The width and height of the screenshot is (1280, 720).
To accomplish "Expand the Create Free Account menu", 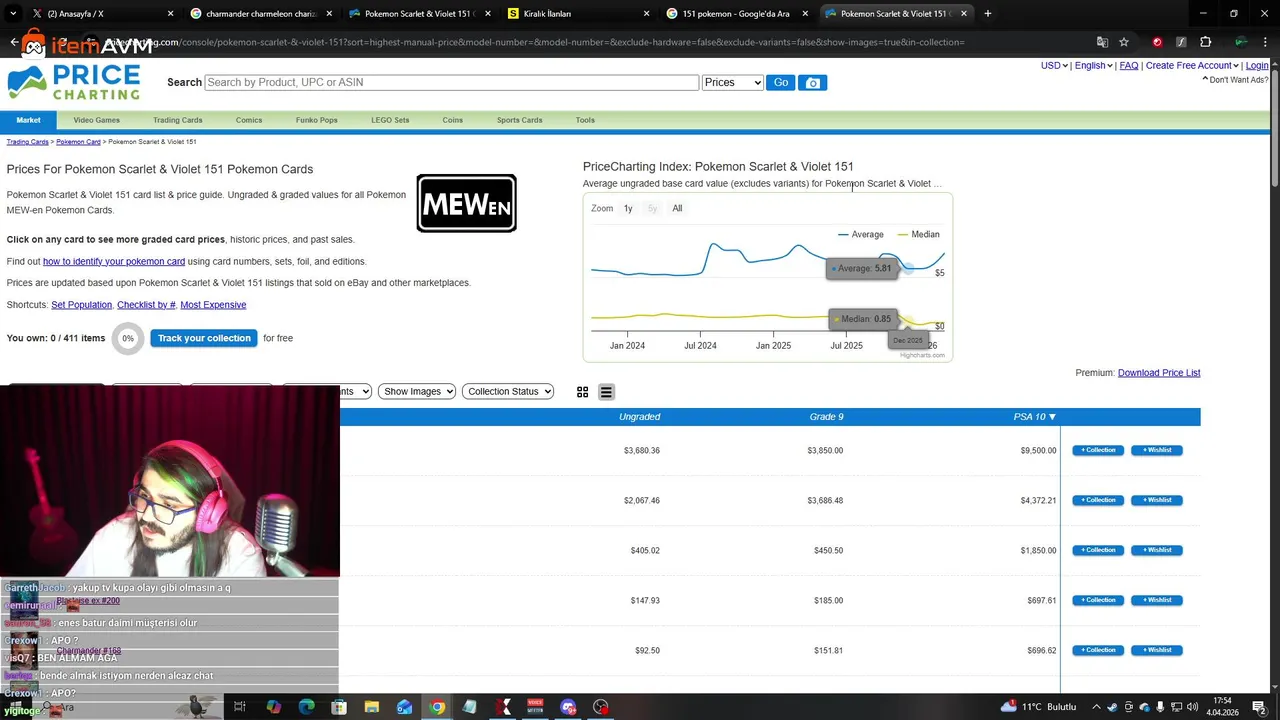I will [x=1192, y=66].
